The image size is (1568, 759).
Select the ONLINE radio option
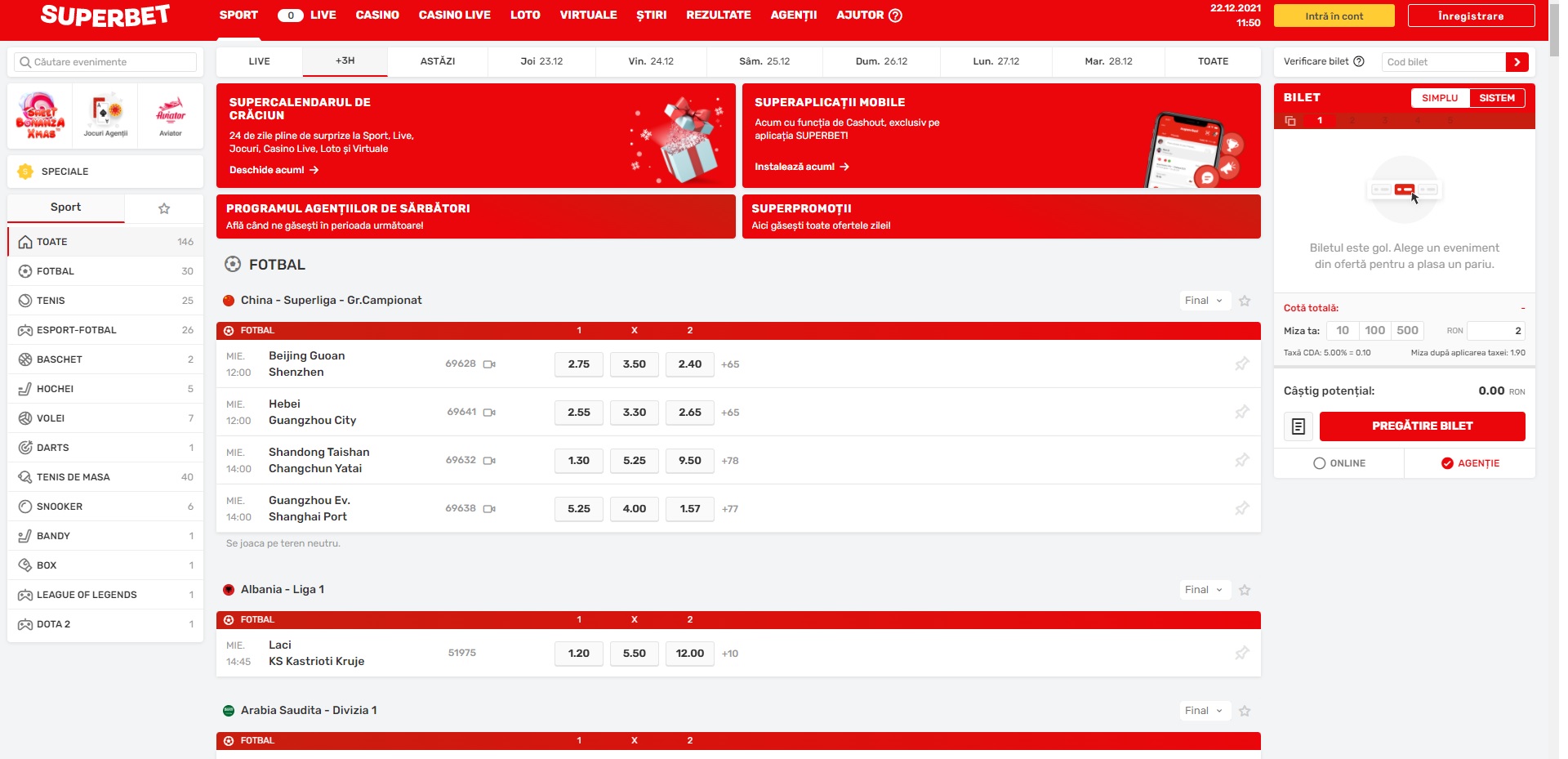1339,463
